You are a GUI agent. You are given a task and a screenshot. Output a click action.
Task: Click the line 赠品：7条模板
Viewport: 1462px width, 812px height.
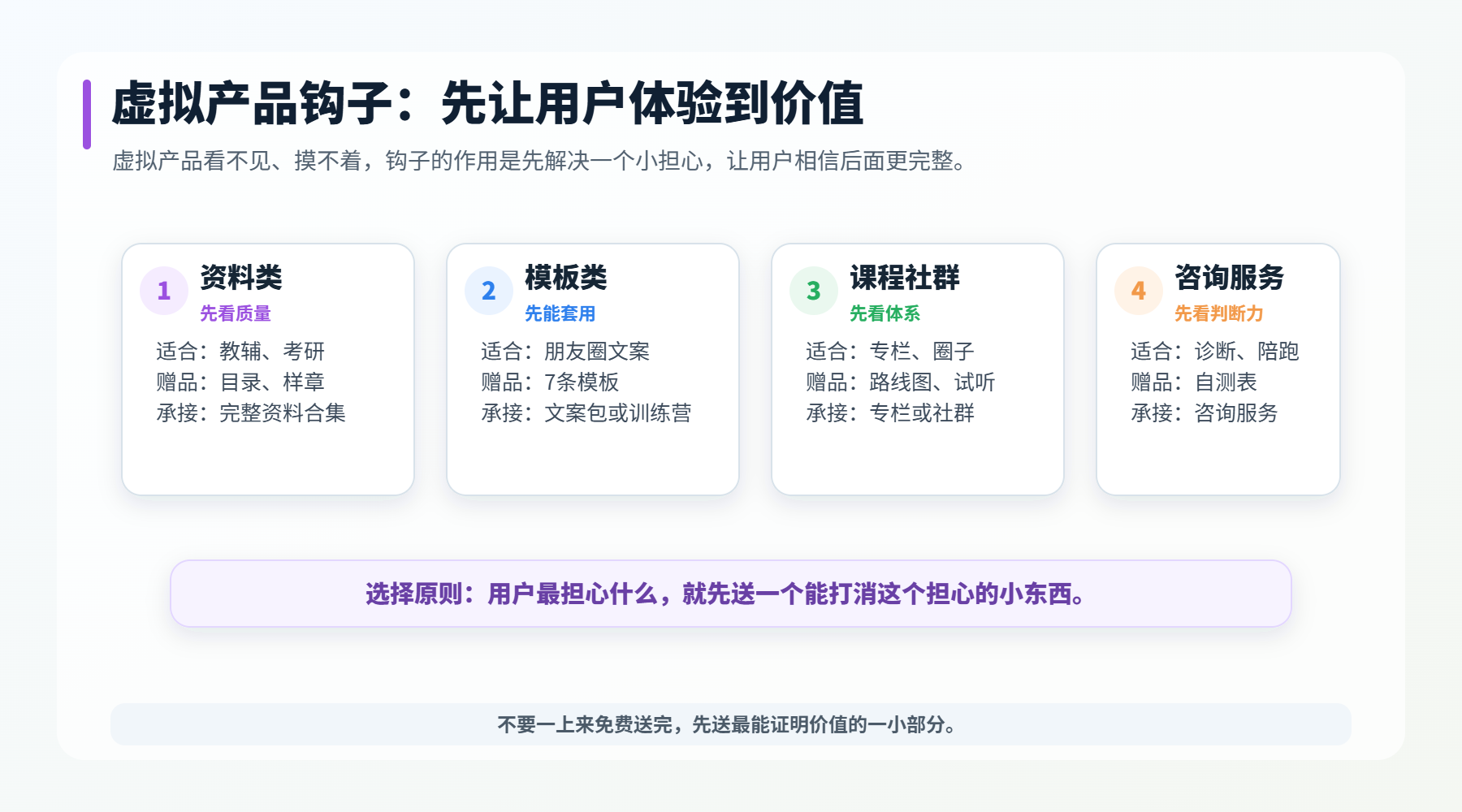coord(550,382)
